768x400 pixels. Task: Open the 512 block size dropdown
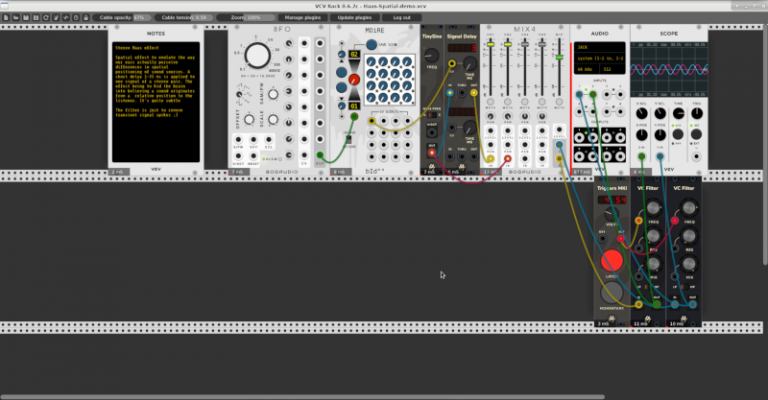click(613, 69)
